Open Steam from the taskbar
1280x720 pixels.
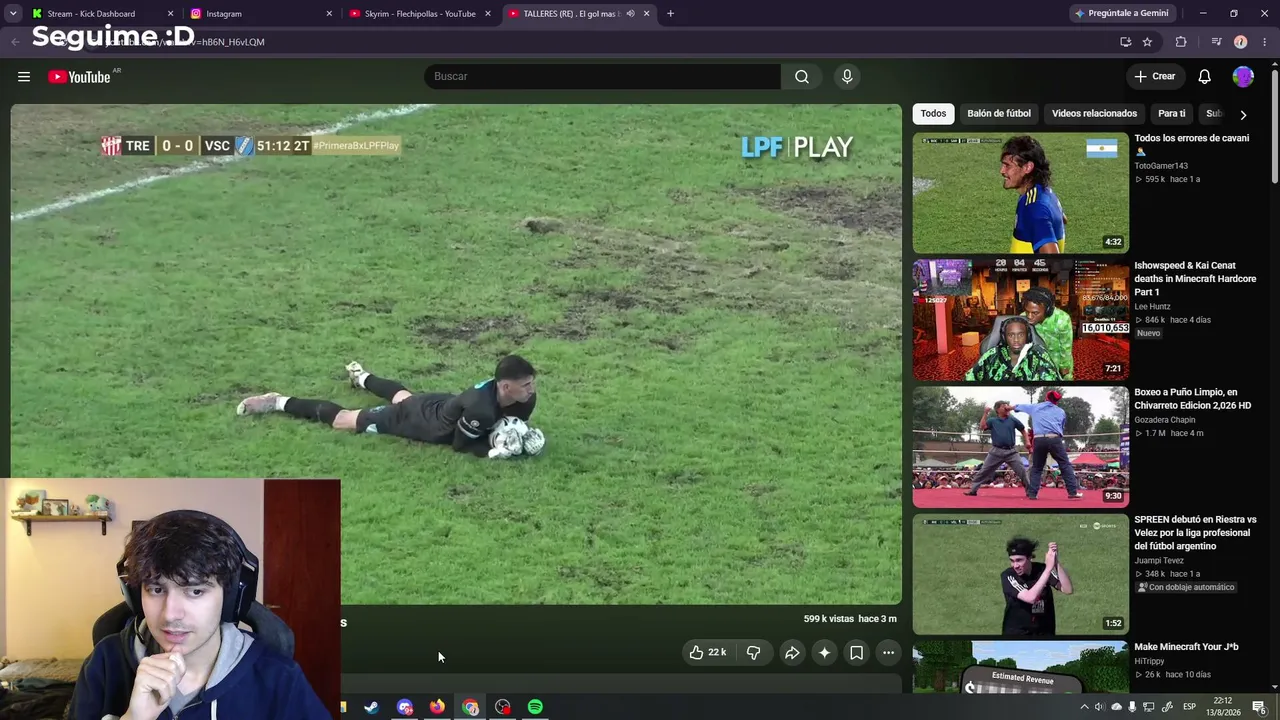(x=371, y=707)
